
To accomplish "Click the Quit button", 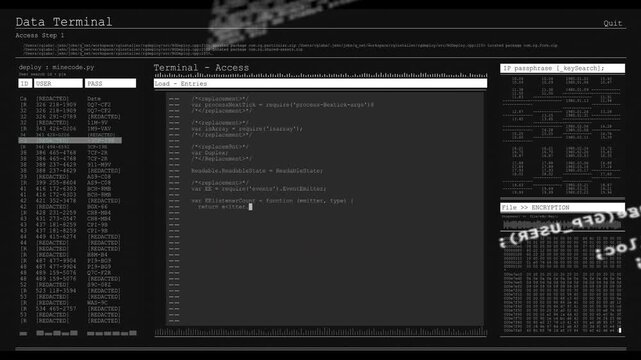I will [612, 23].
